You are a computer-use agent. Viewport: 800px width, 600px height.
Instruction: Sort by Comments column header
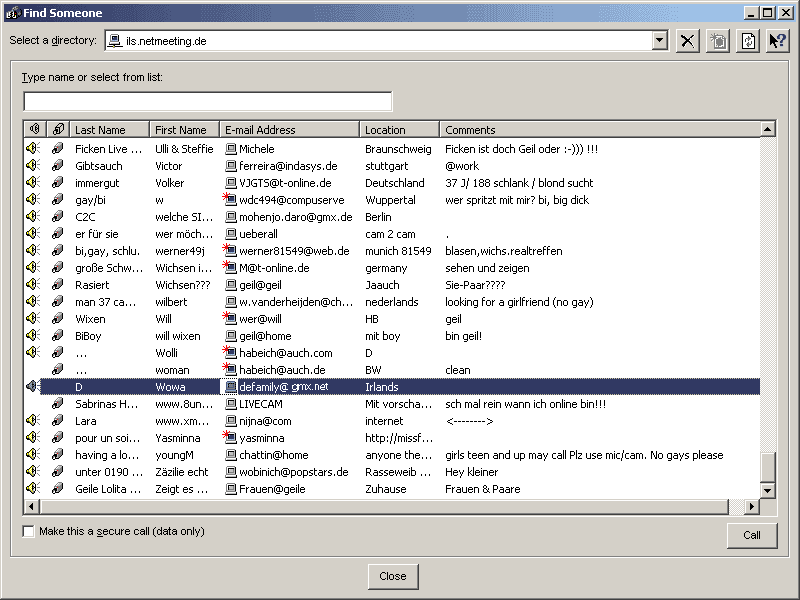point(599,130)
